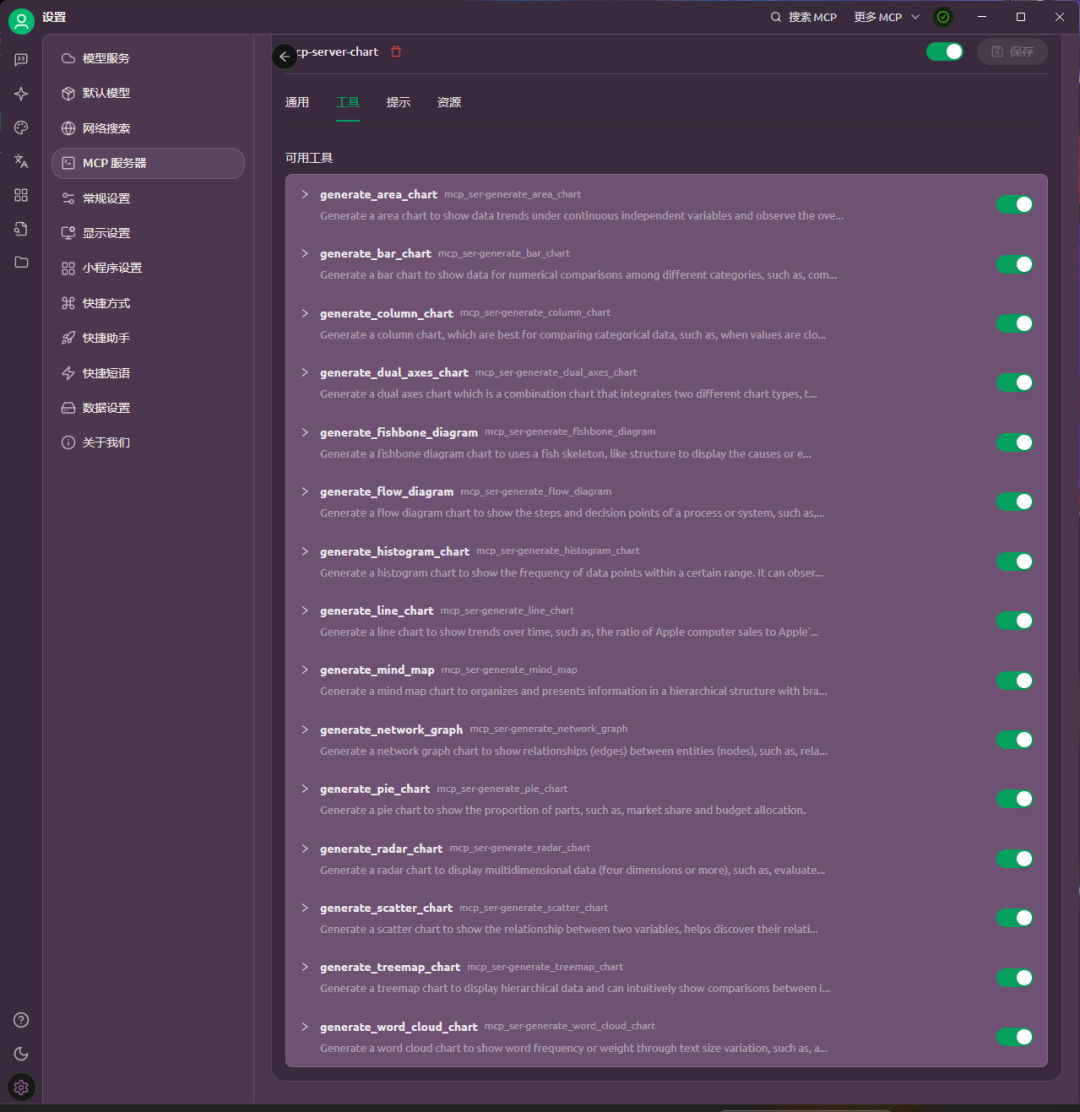
Task: Open 模型服务 settings section
Action: point(148,58)
